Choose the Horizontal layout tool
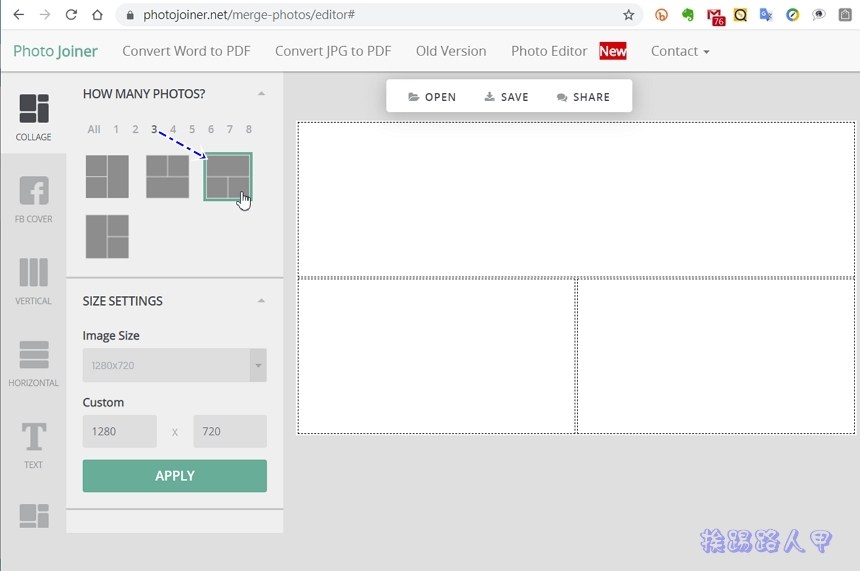860x571 pixels. (33, 363)
